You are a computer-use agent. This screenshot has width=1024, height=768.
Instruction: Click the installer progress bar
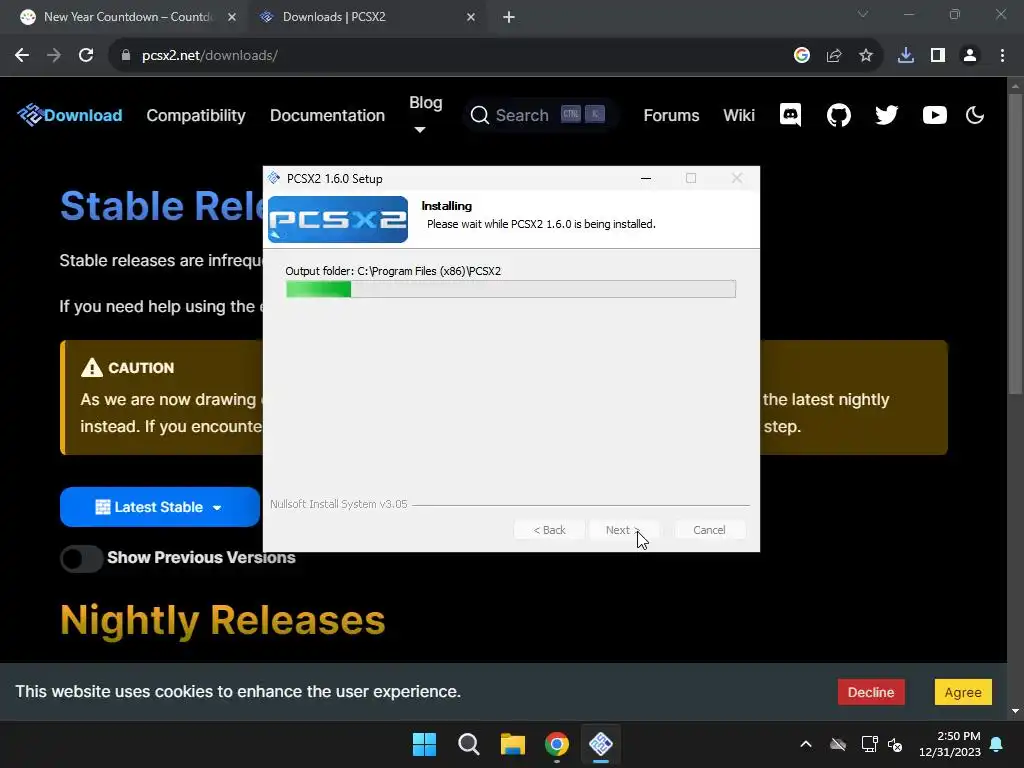pos(511,289)
